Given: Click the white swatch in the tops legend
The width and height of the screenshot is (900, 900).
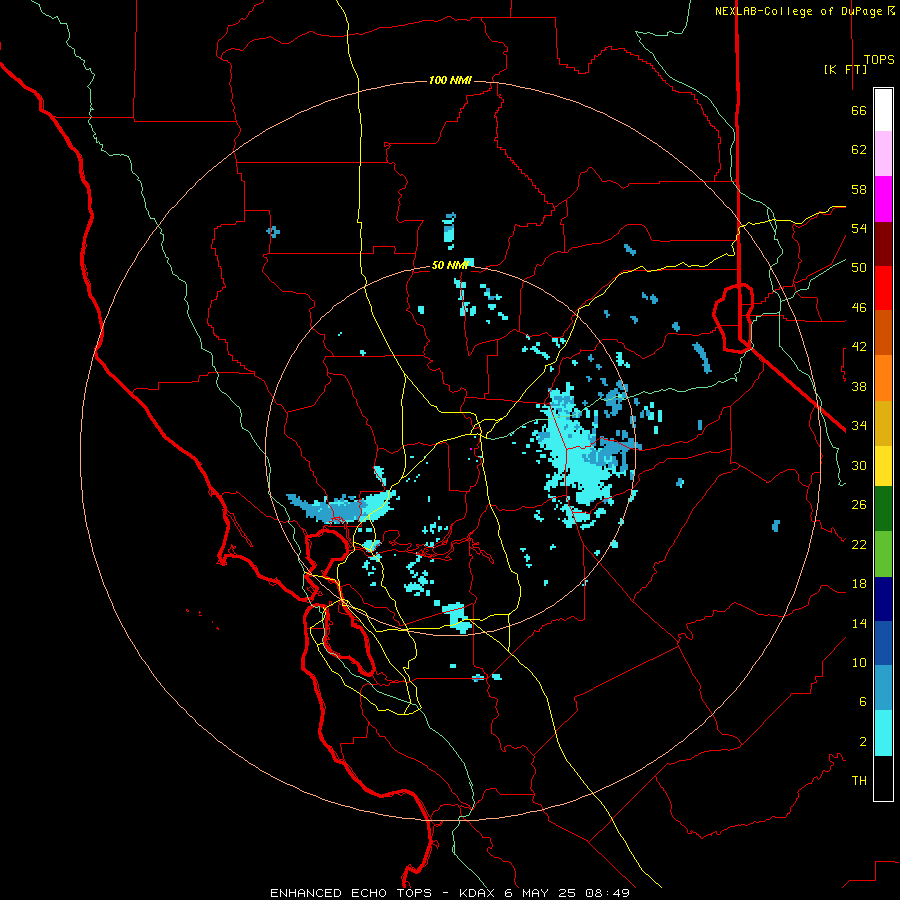Looking at the screenshot, I should pos(883,110).
